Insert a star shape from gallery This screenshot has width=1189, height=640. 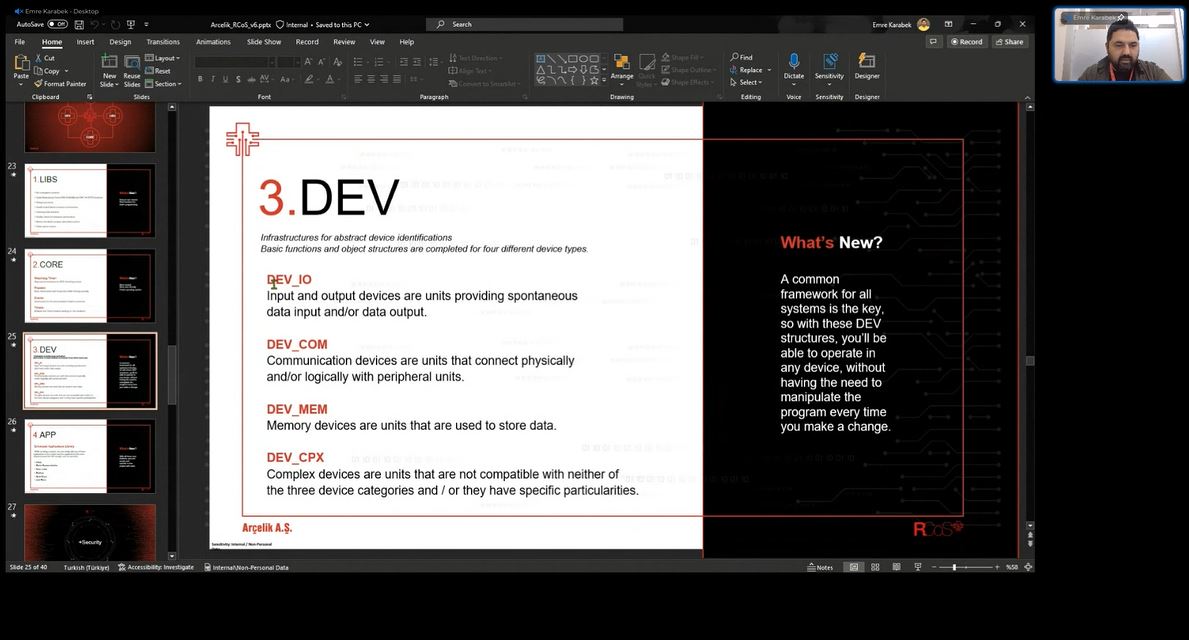click(594, 80)
